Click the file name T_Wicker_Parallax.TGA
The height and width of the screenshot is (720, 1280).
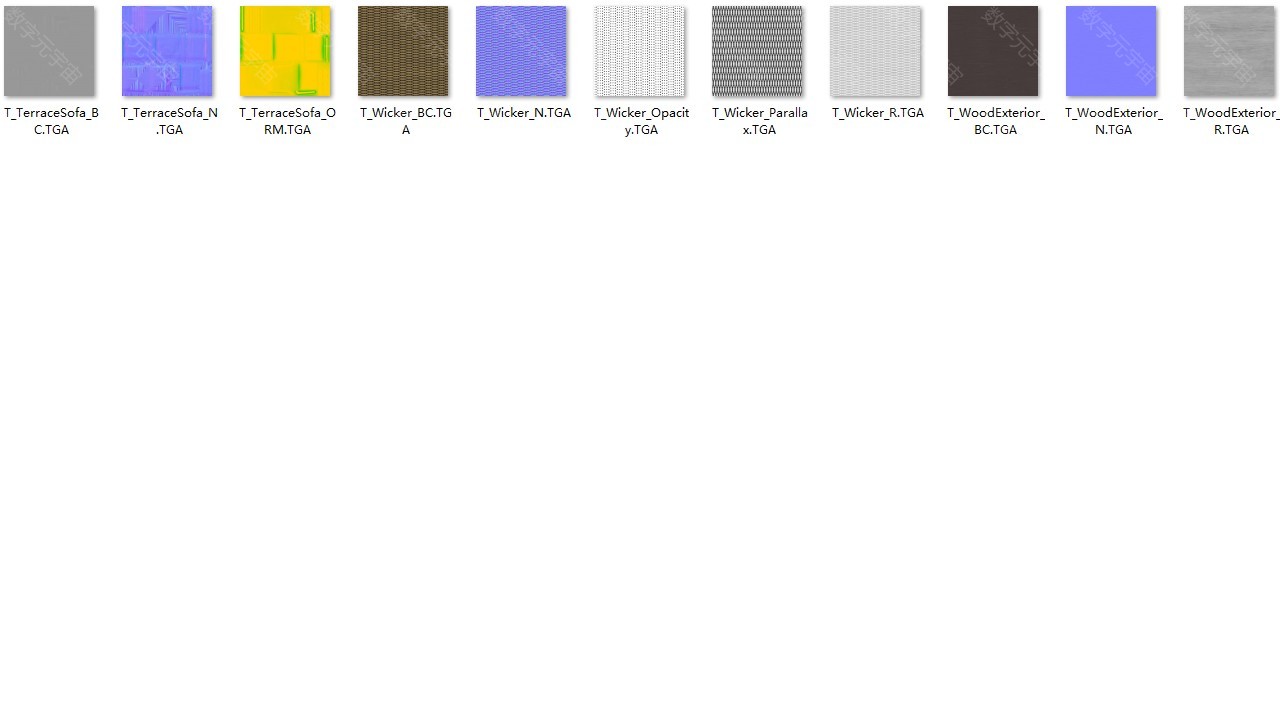(759, 121)
